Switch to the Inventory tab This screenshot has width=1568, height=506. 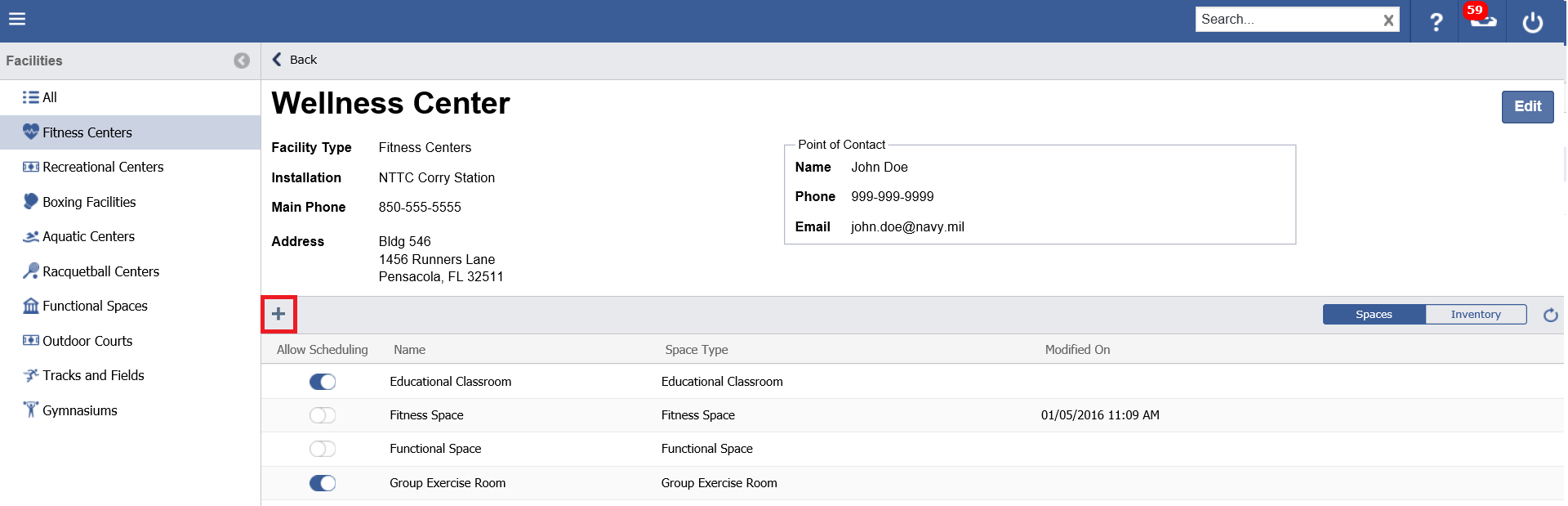pos(1475,315)
